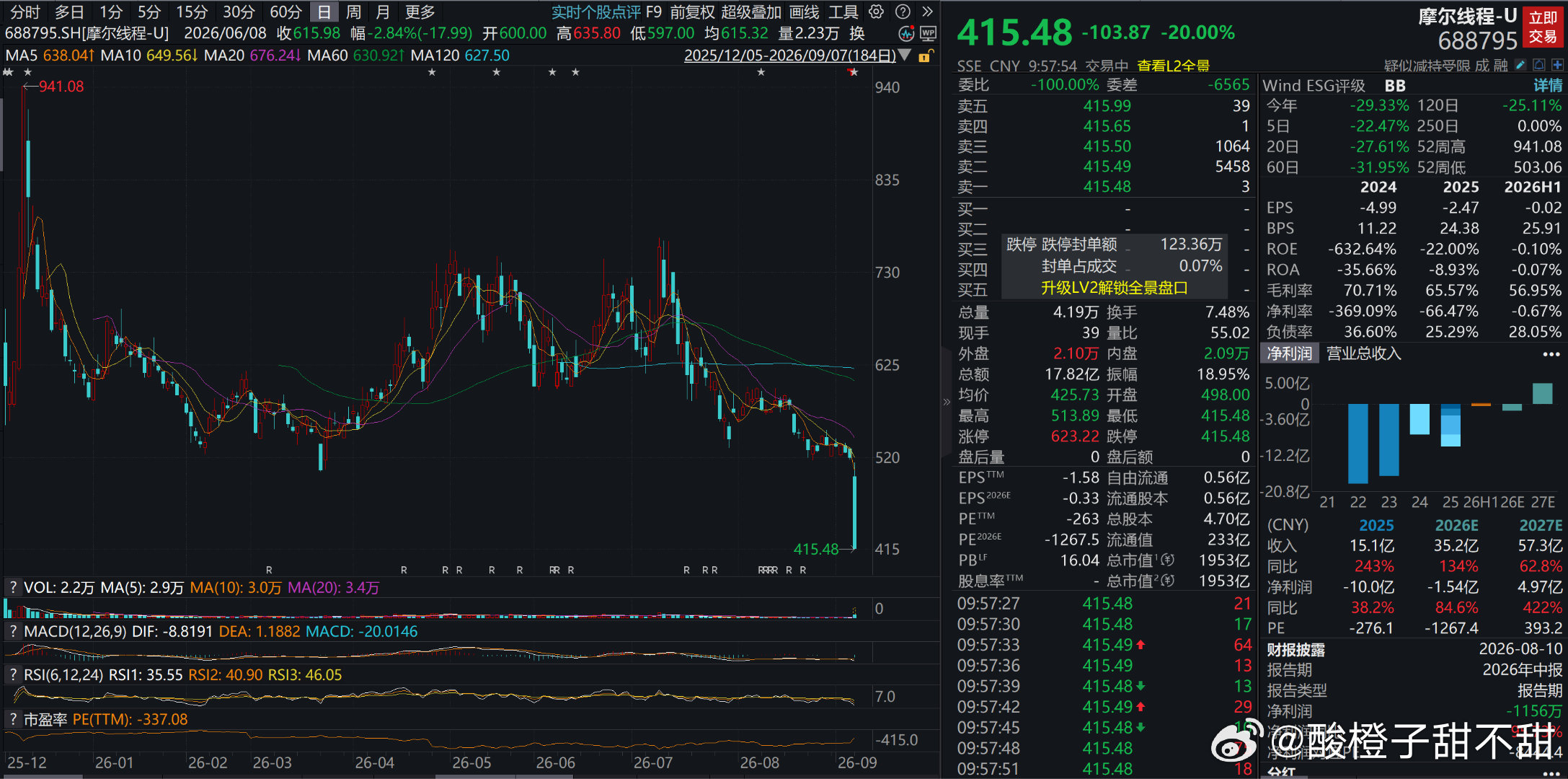Select the 5分 period

coord(149,12)
